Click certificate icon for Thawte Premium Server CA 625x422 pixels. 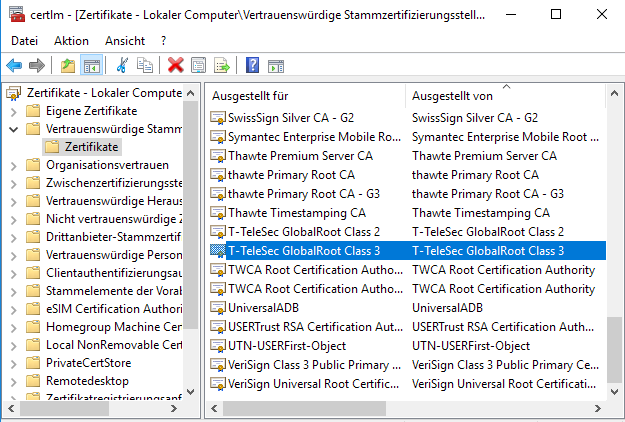tap(218, 156)
